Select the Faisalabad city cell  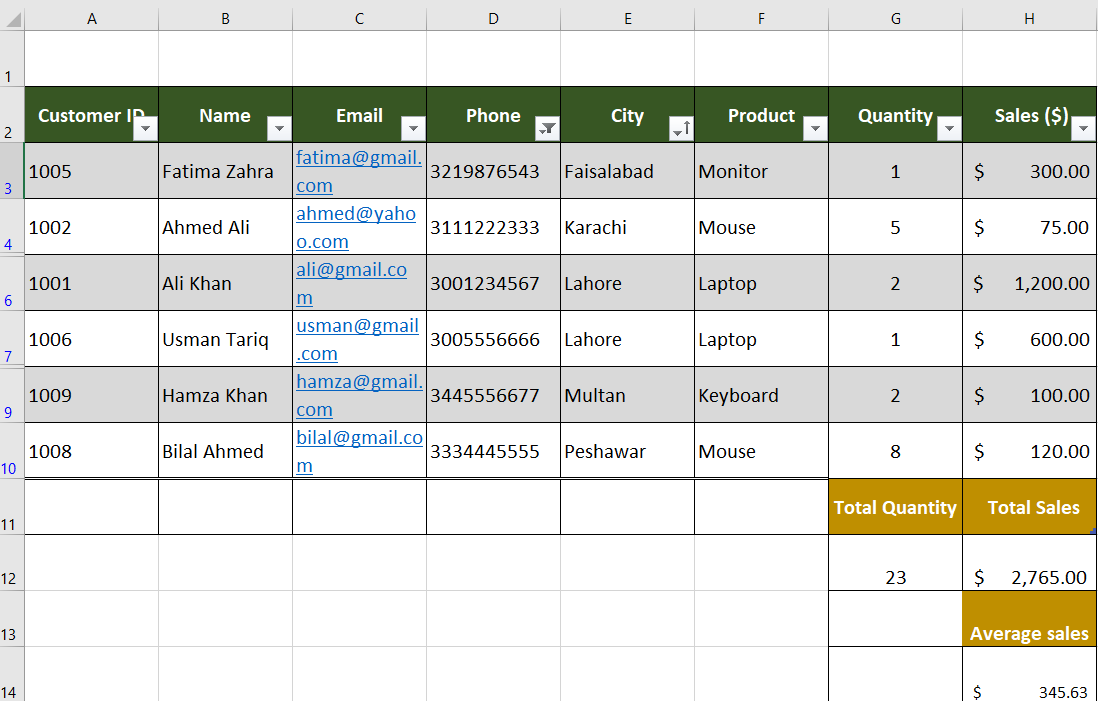[x=627, y=171]
